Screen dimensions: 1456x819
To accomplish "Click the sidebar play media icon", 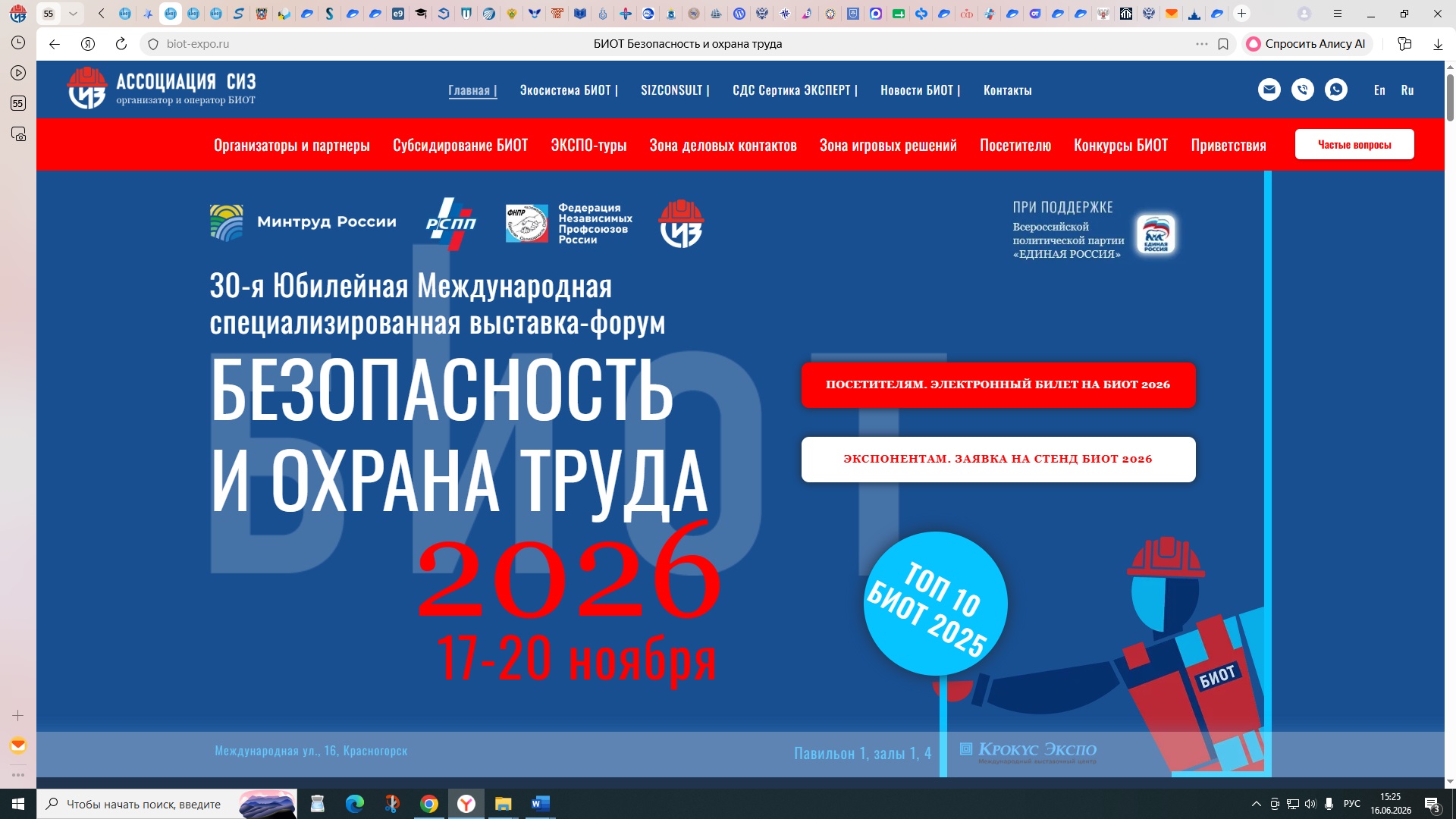I will 18,73.
